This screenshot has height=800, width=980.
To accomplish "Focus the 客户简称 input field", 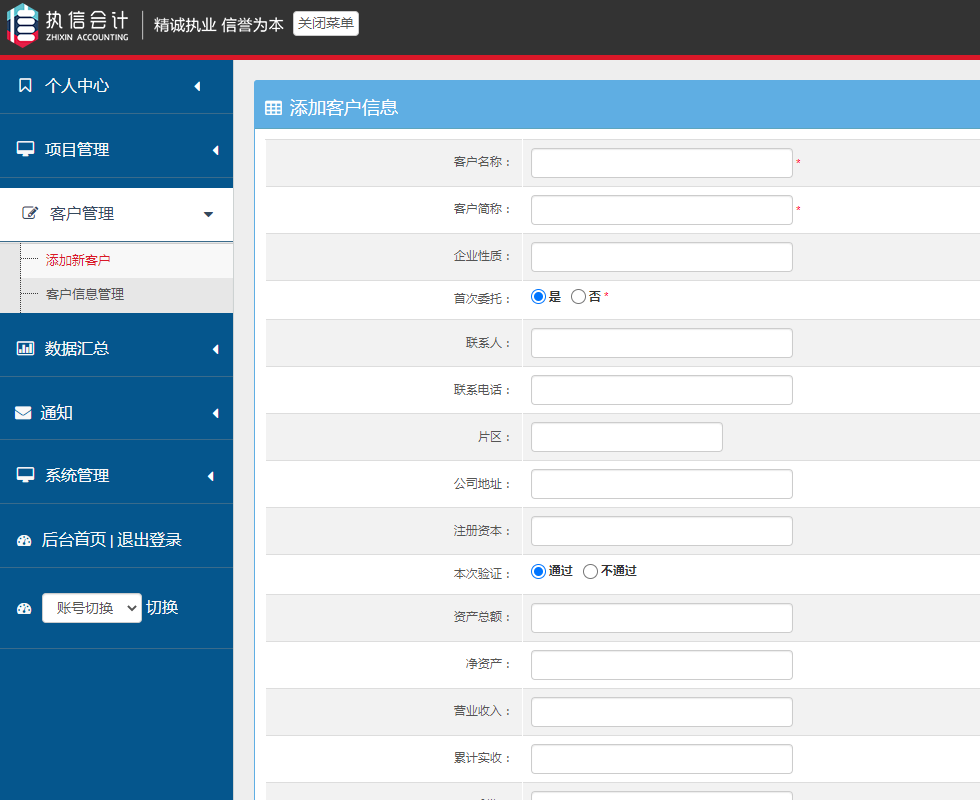I will tap(662, 210).
